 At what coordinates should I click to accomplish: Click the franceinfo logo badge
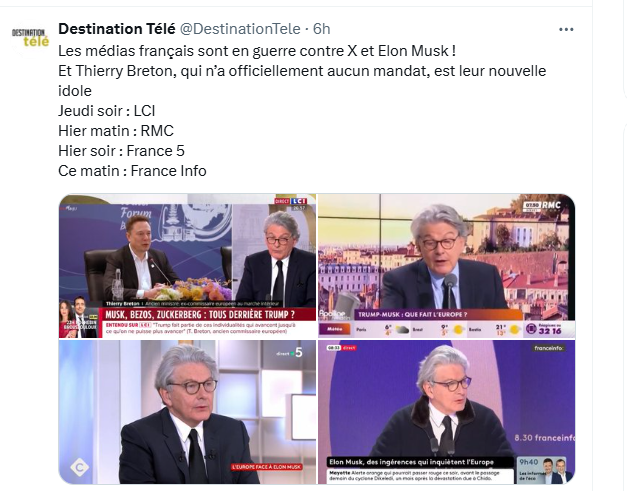pos(549,348)
